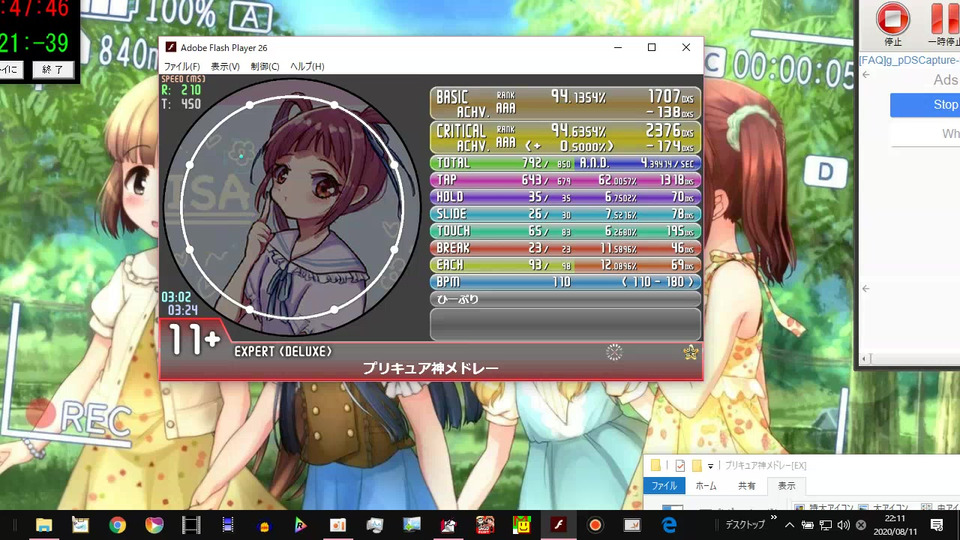This screenshot has height=540, width=960.
Task: Open Google Chrome from the taskbar
Action: point(118,525)
